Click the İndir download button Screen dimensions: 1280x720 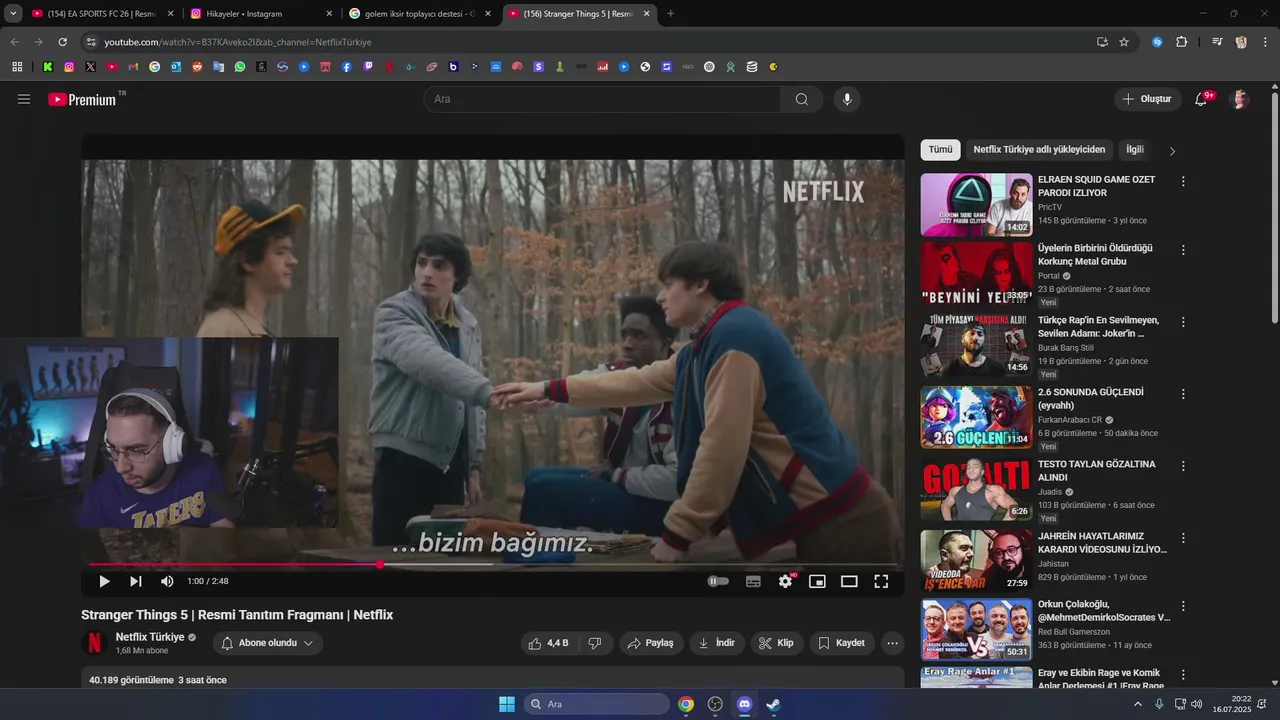pos(717,643)
